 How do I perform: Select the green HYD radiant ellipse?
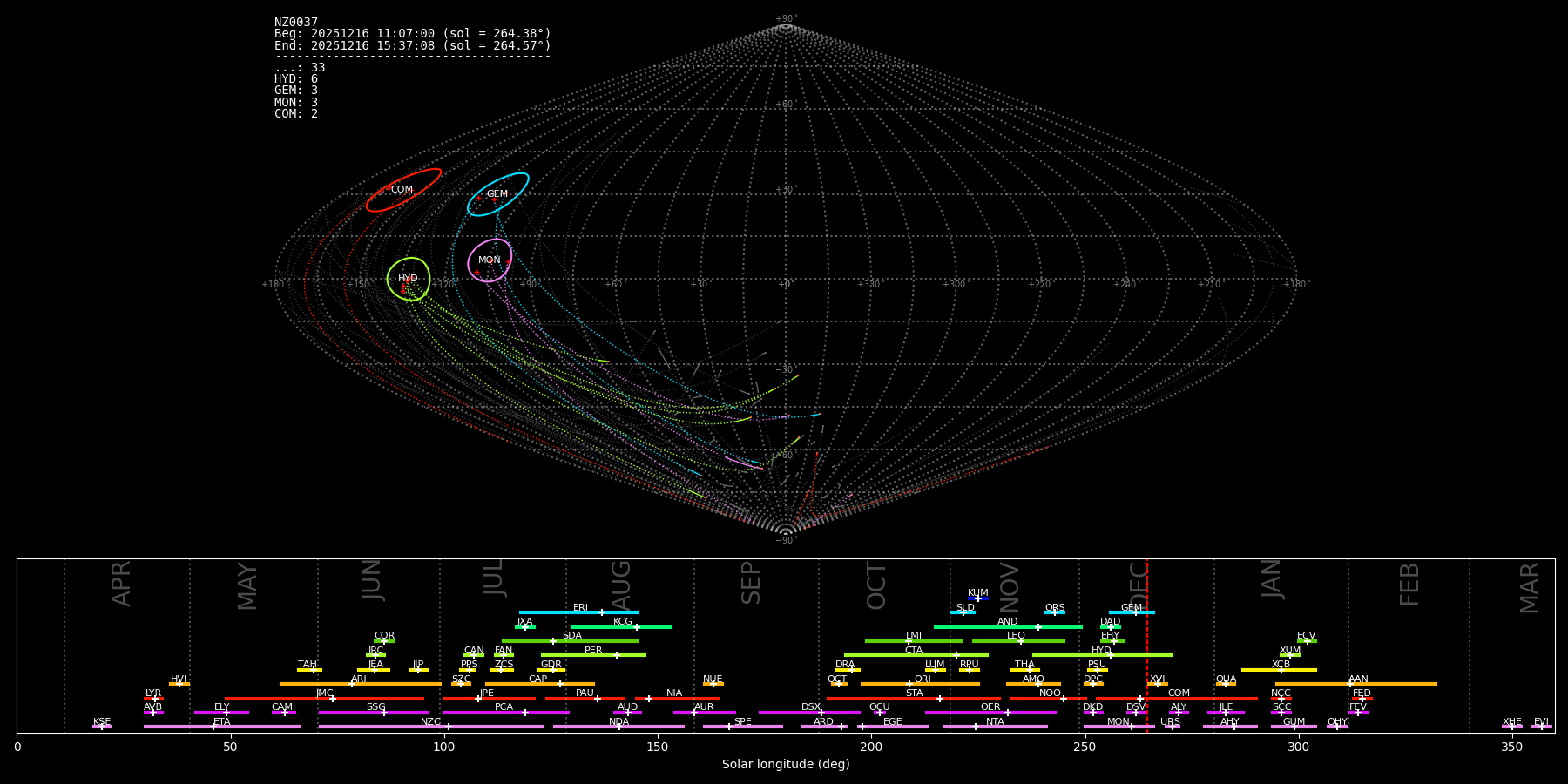pos(408,279)
